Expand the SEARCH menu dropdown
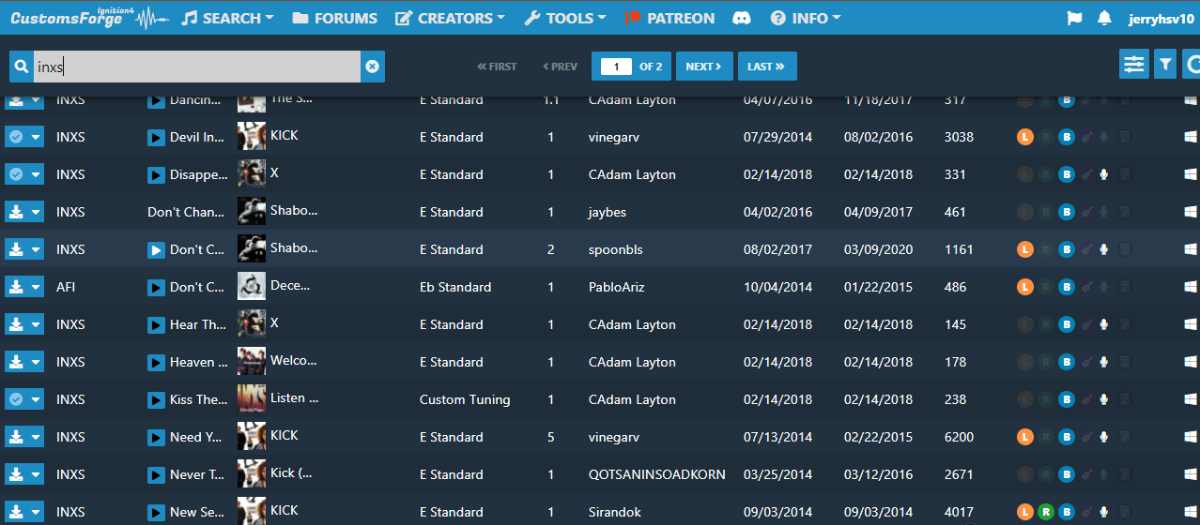This screenshot has width=1200, height=525. point(228,18)
